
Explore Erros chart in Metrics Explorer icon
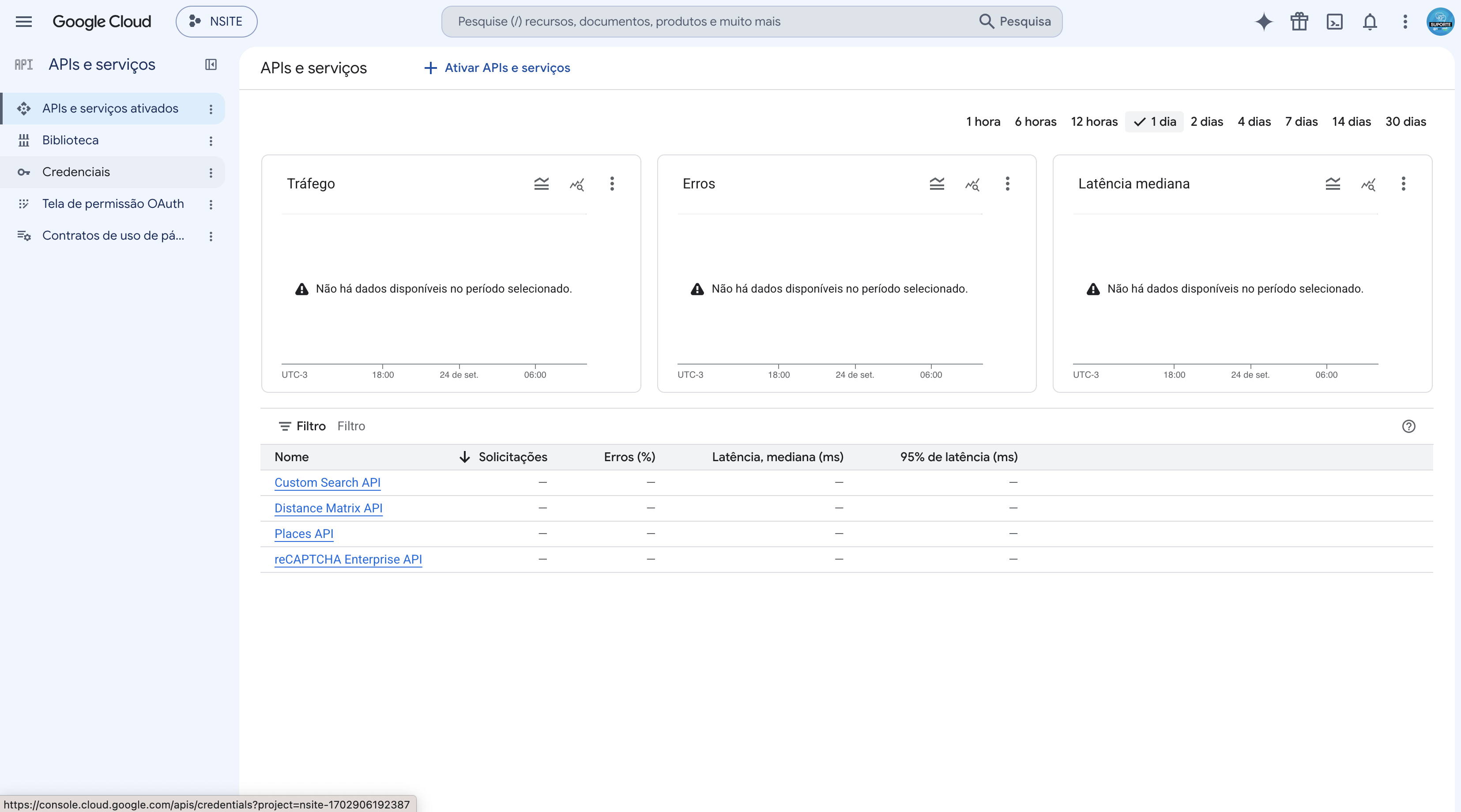tap(972, 184)
